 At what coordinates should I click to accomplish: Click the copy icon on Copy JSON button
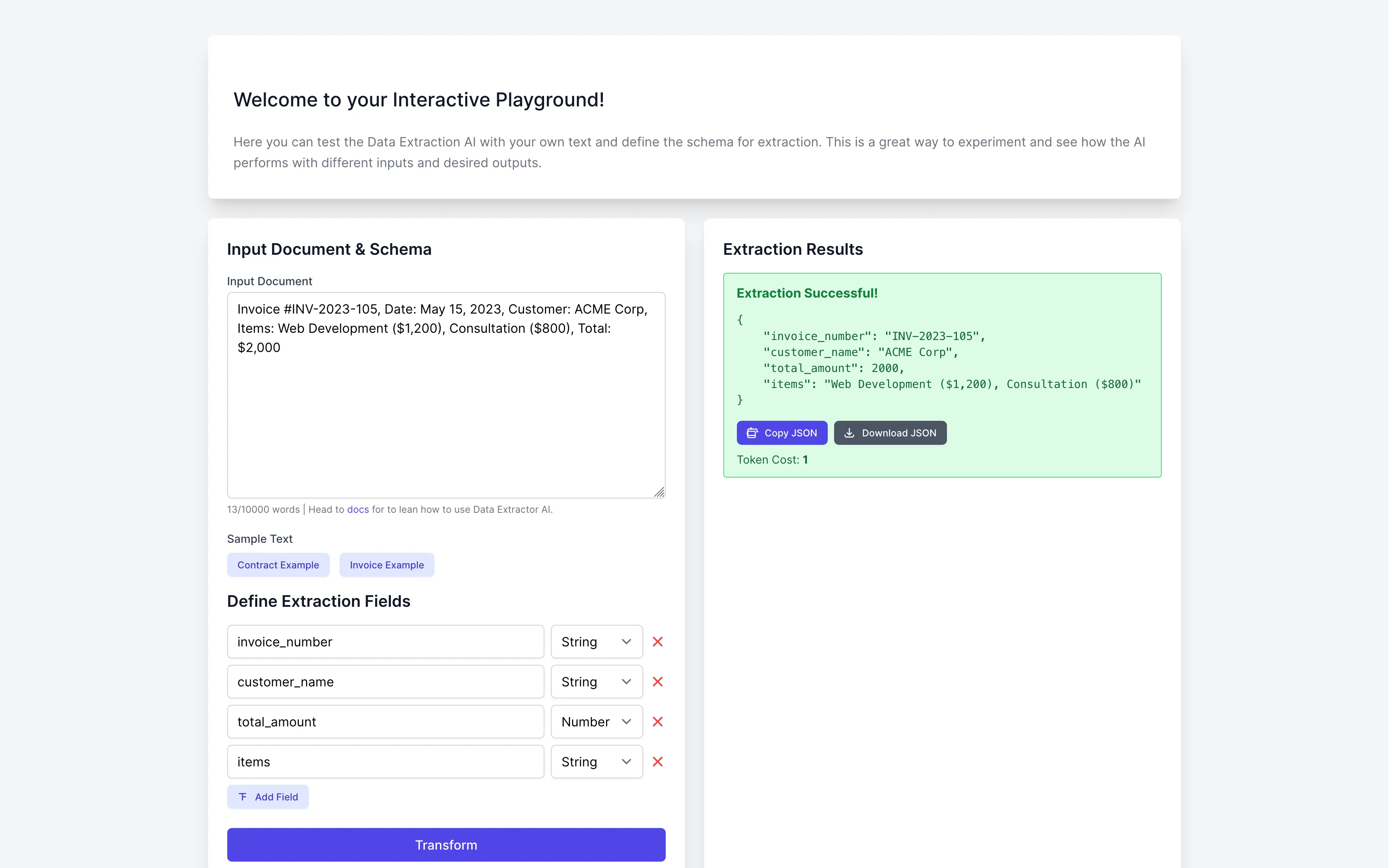coord(752,432)
